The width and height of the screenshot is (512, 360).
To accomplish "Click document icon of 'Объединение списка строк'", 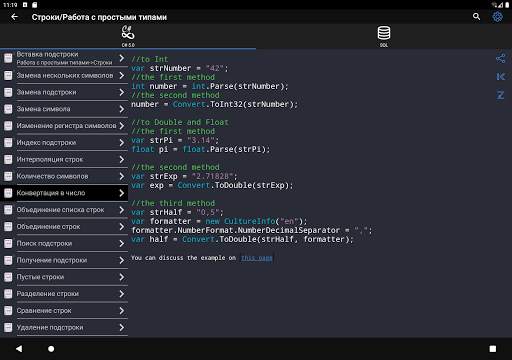I will coord(8,210).
